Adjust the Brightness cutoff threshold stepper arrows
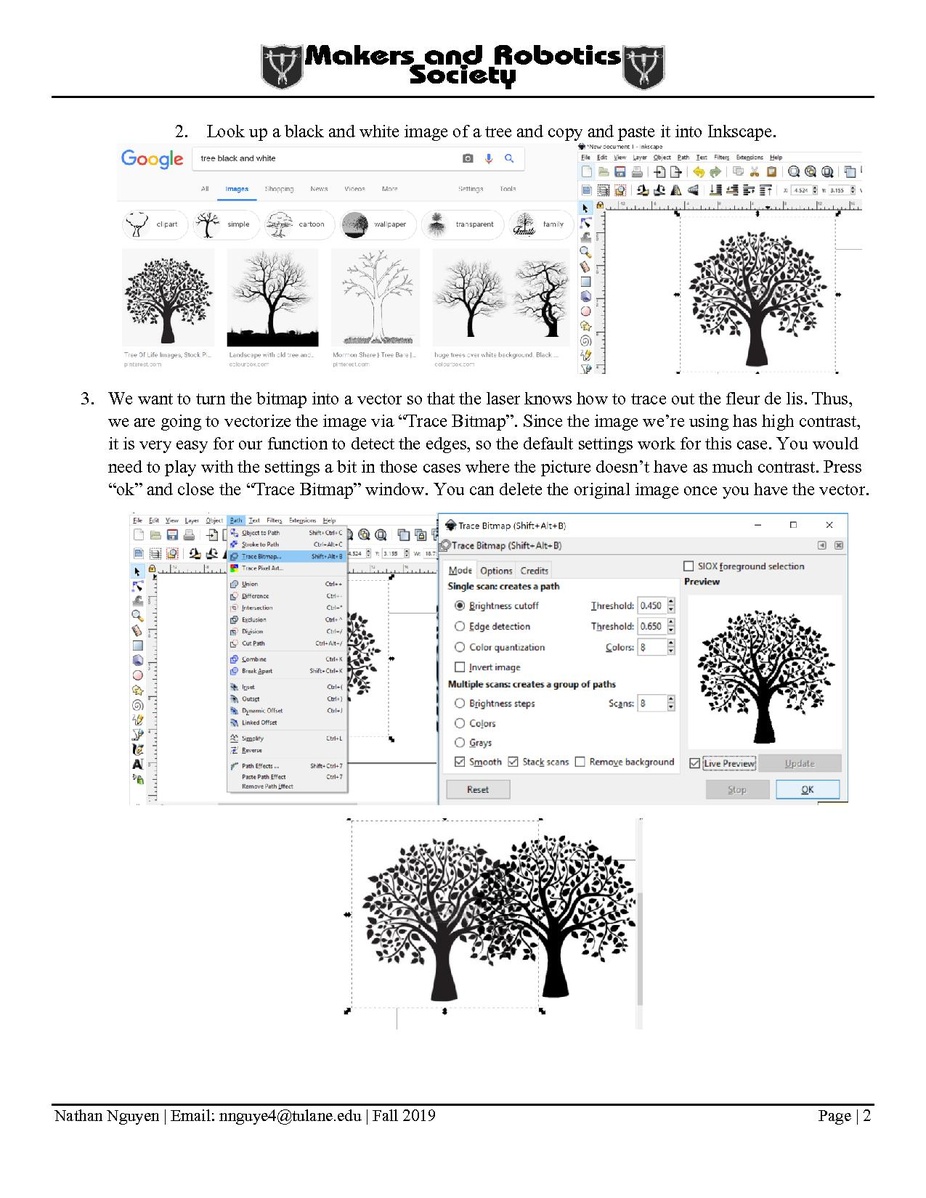Screen dimensions: 926x1198 pyautogui.click(x=670, y=606)
